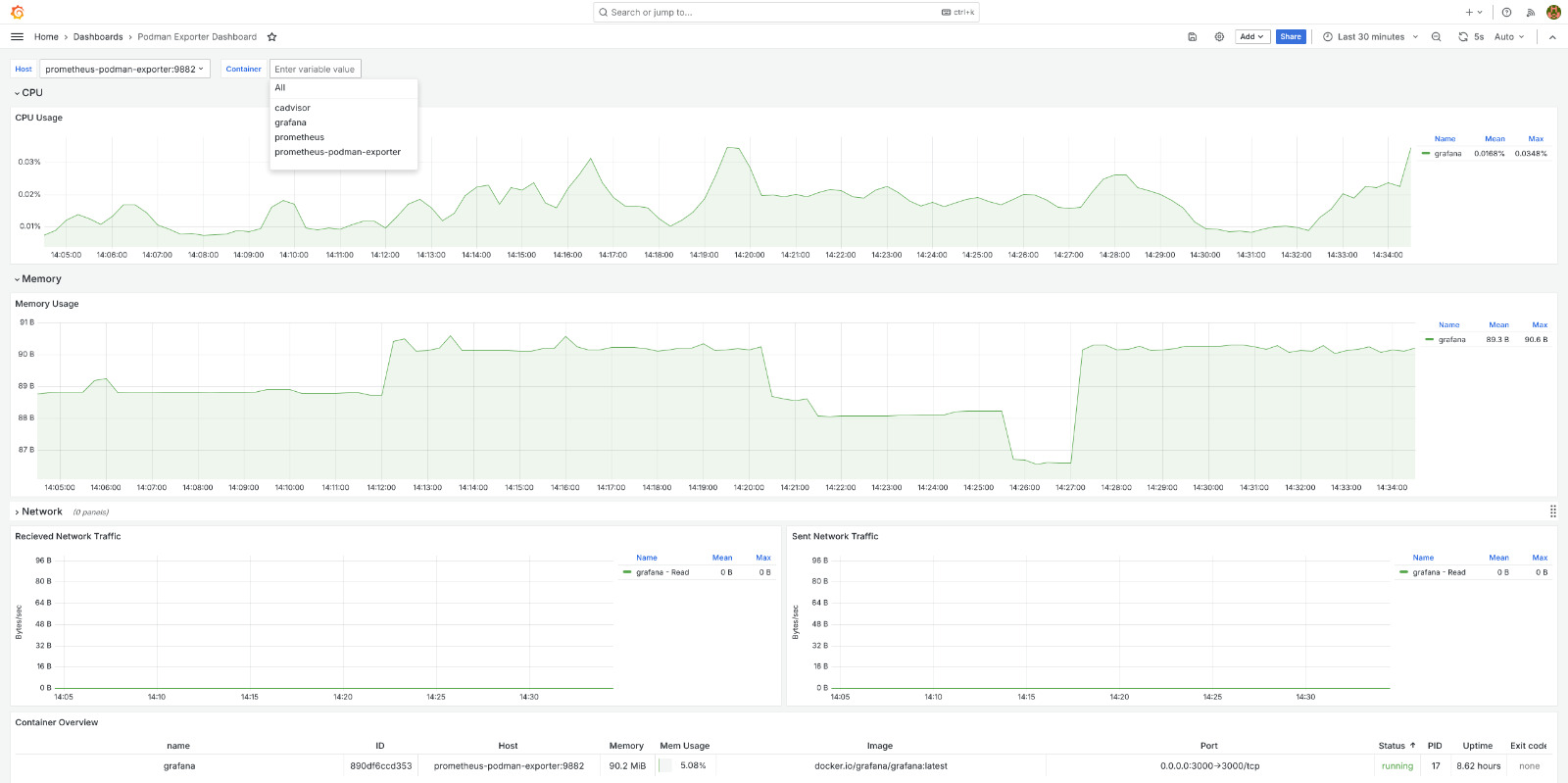Open the news feed icon
This screenshot has width=1568, height=783.
pos(1531,12)
